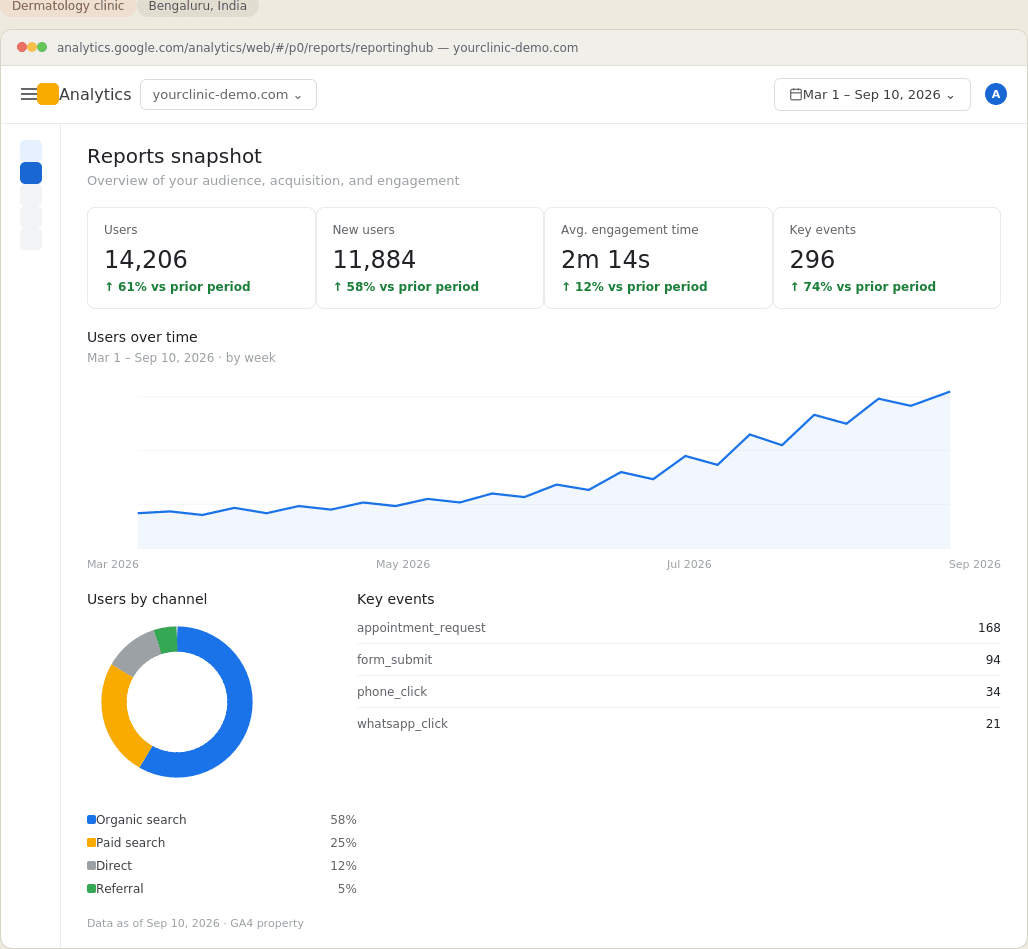The height and width of the screenshot is (949, 1028).
Task: Select the New users metric card
Action: click(x=429, y=258)
